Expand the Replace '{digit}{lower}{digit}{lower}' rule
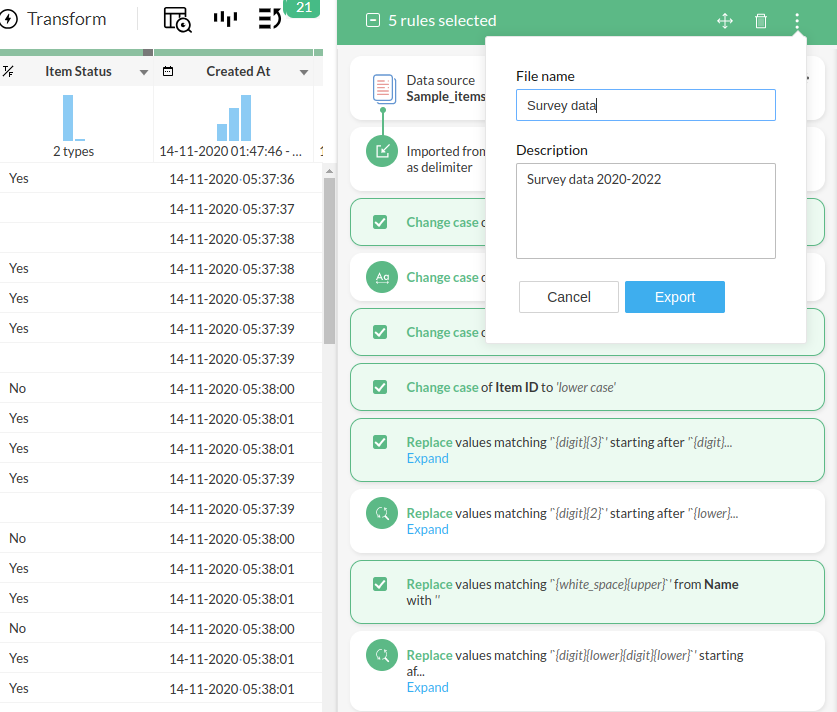Image resolution: width=837 pixels, height=712 pixels. 427,687
